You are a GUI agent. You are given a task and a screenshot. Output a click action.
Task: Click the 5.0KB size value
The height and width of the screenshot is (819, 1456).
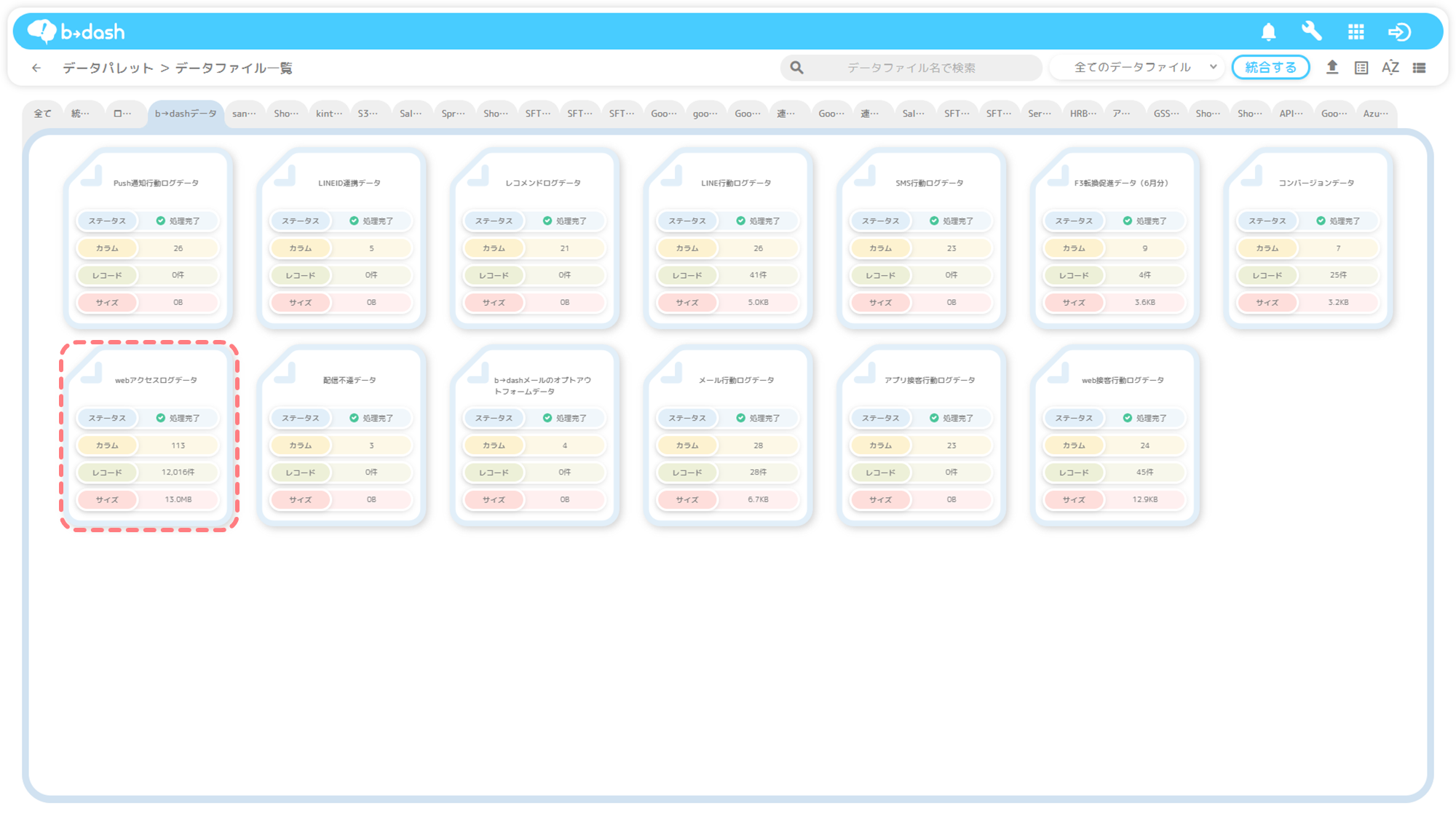point(758,302)
